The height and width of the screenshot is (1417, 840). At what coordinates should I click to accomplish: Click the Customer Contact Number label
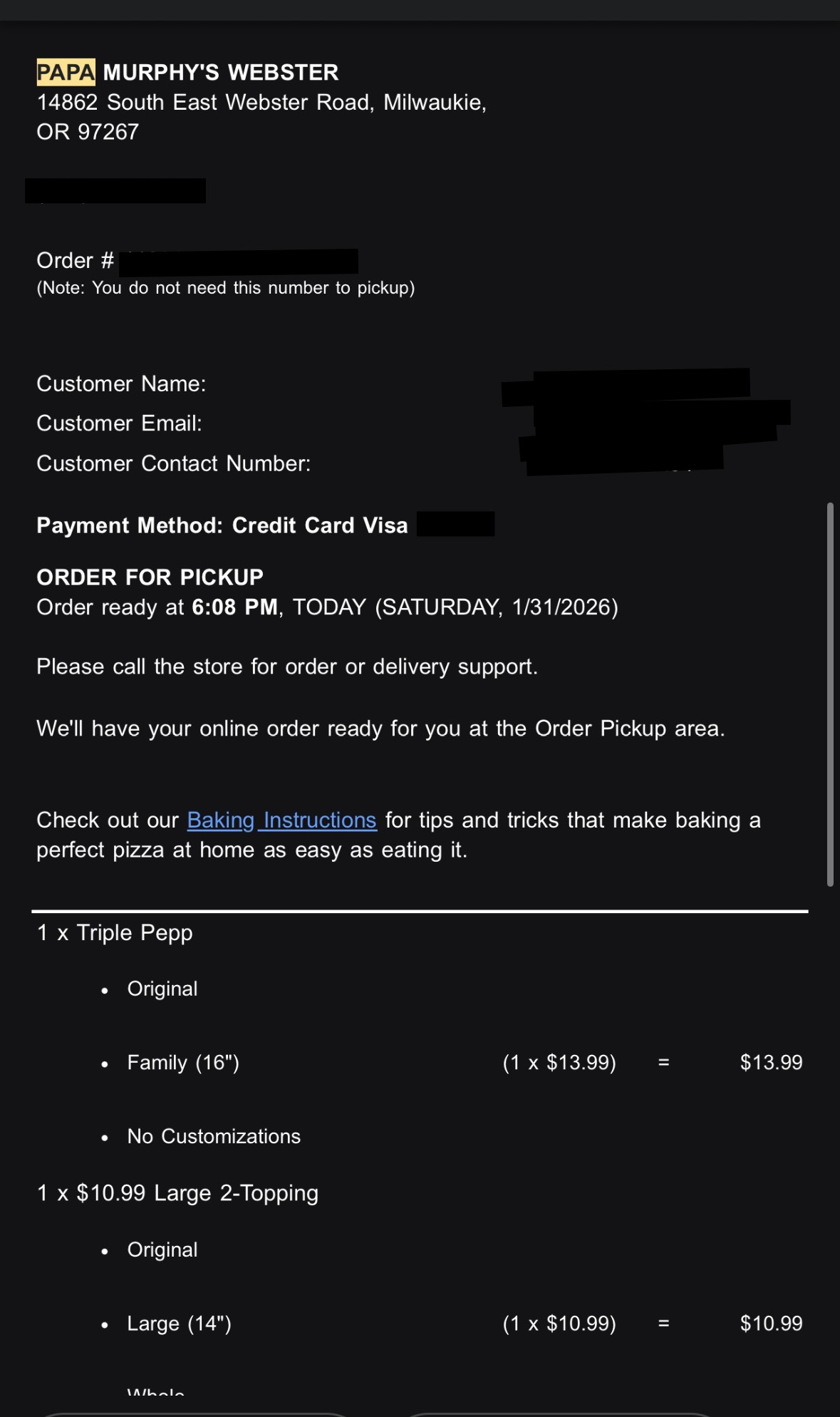[173, 464]
